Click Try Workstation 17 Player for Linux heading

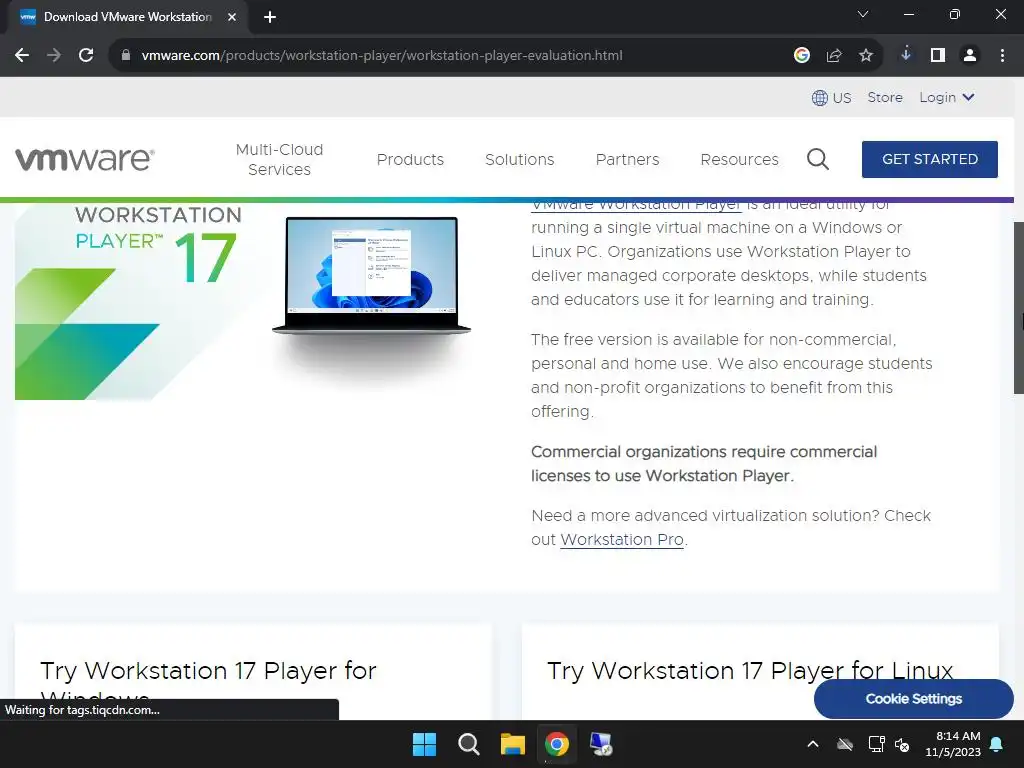click(750, 671)
